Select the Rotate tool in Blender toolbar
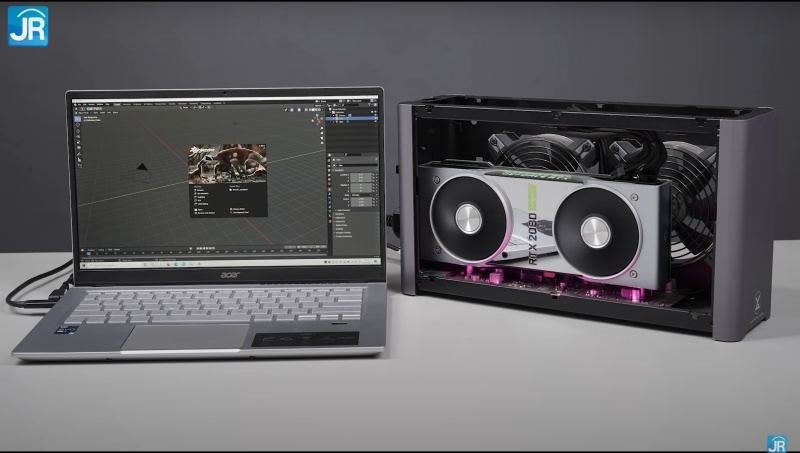Screen dimensions: 800x453 [x=78, y=137]
